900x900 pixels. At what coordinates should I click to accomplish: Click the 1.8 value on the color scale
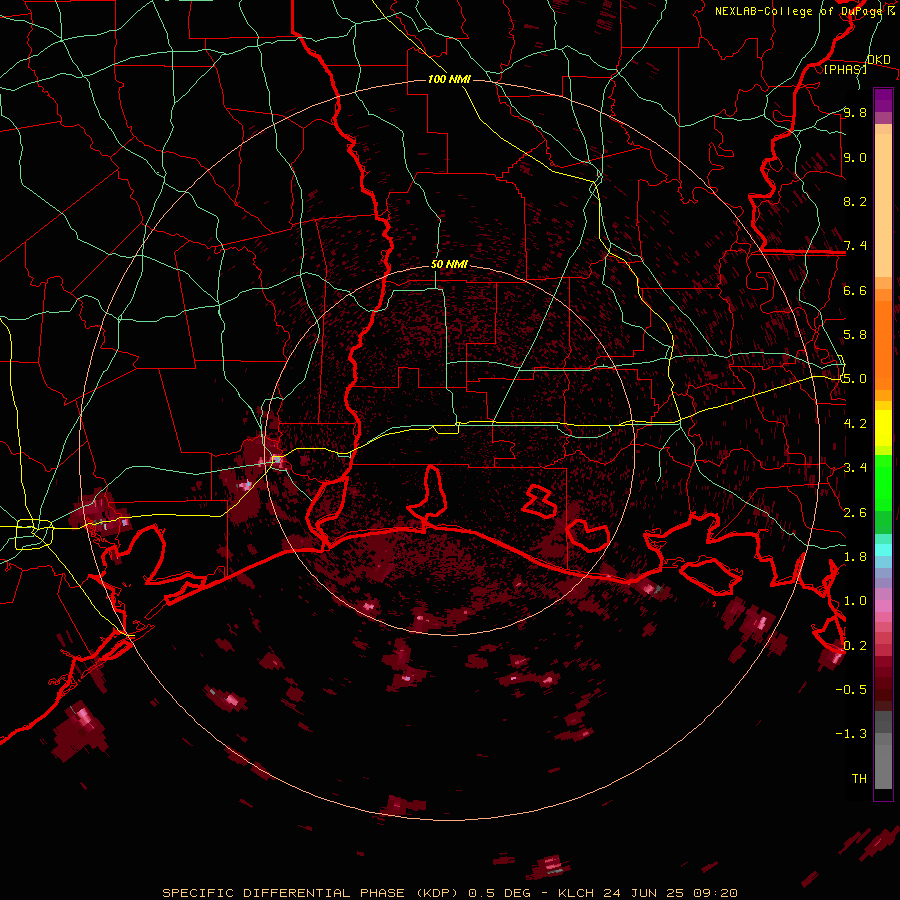pyautogui.click(x=855, y=557)
